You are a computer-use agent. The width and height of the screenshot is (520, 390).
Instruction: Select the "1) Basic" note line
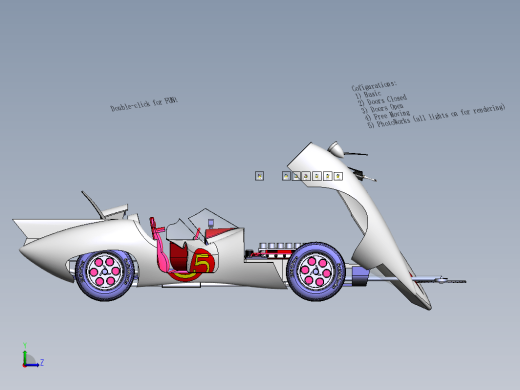pyautogui.click(x=368, y=95)
